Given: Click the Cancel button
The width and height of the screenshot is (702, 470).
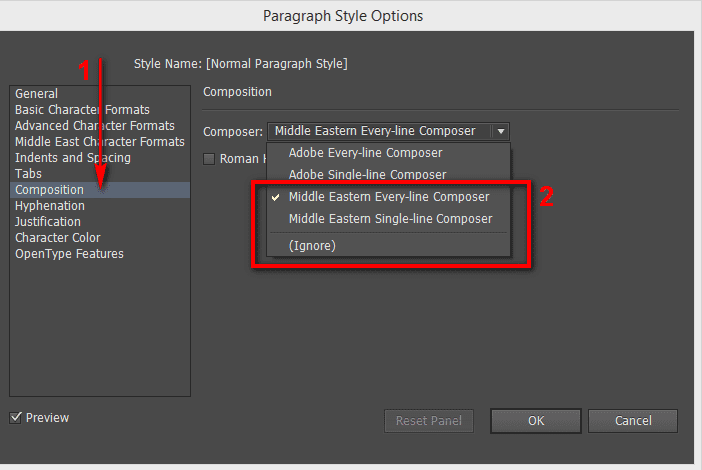Looking at the screenshot, I should click(x=633, y=421).
